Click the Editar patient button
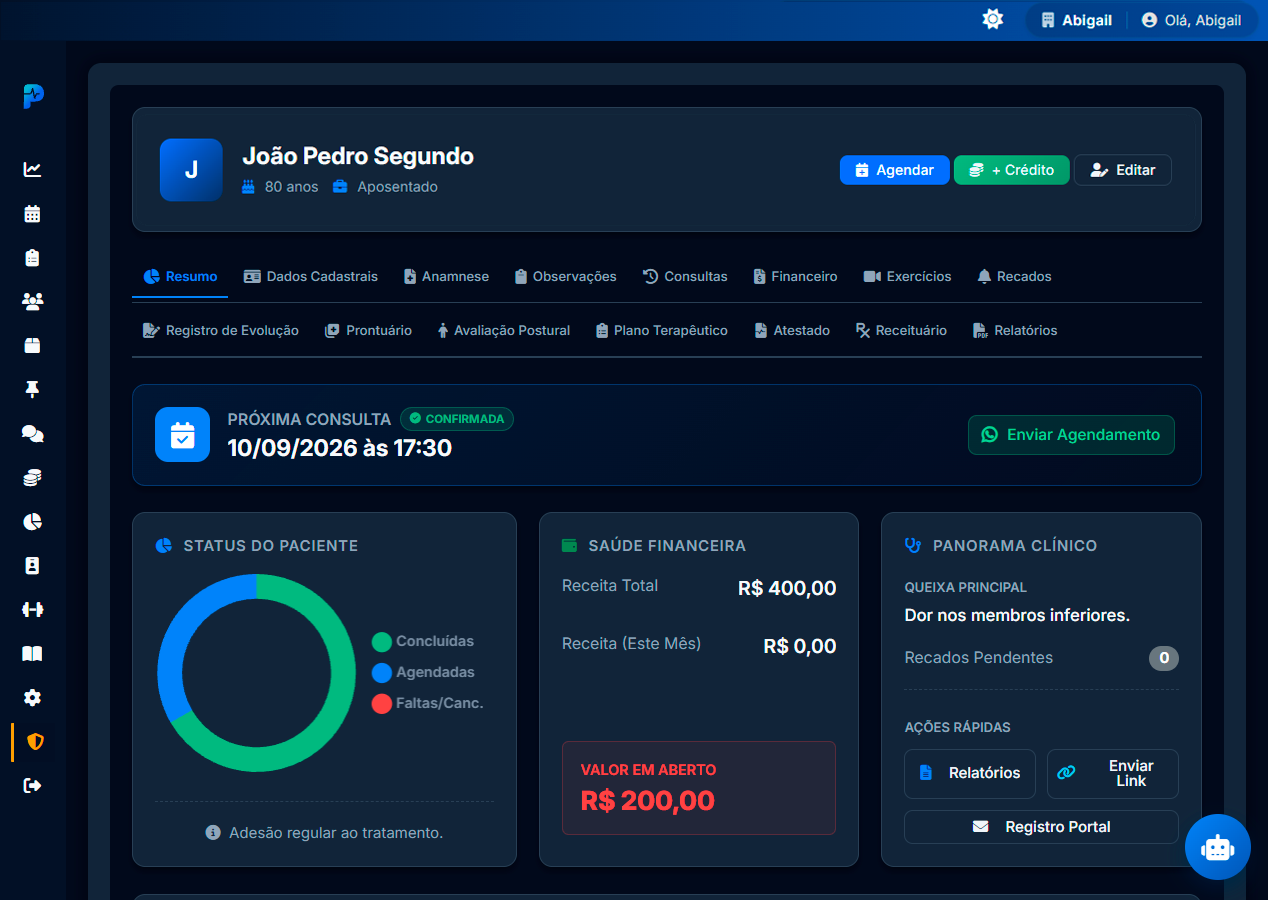Viewport: 1268px width, 900px height. [x=1123, y=170]
